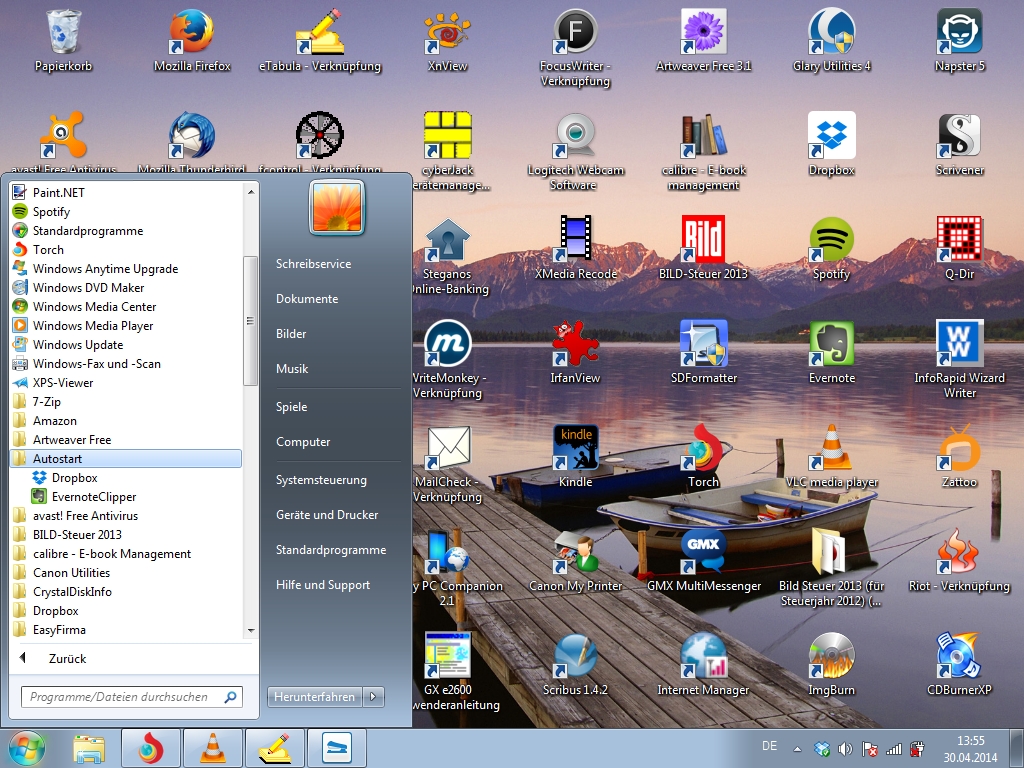1024x768 pixels.
Task: Expand the Amazon program folder
Action: [126, 421]
